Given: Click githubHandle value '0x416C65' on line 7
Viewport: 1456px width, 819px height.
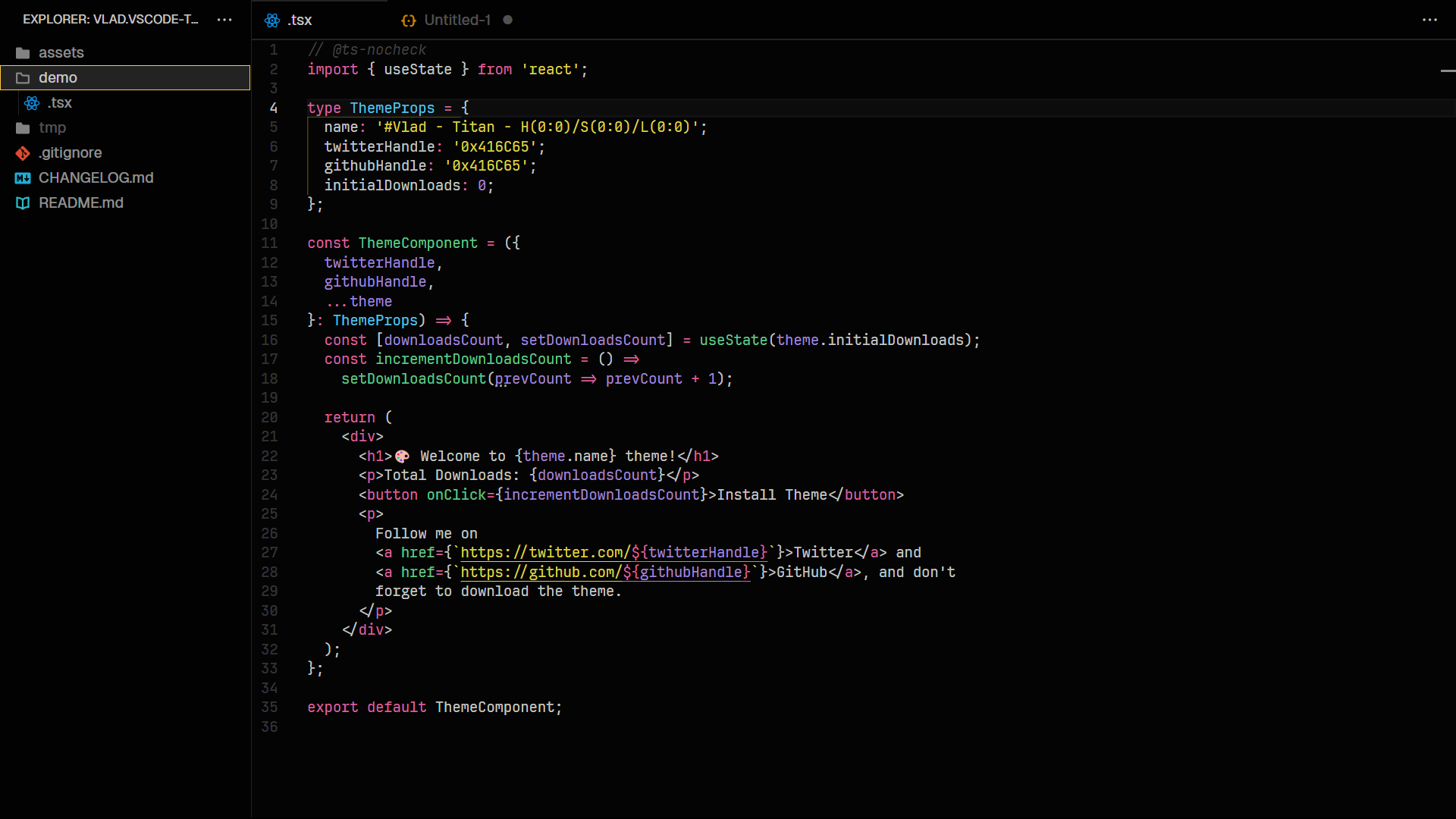Looking at the screenshot, I should pyautogui.click(x=486, y=166).
